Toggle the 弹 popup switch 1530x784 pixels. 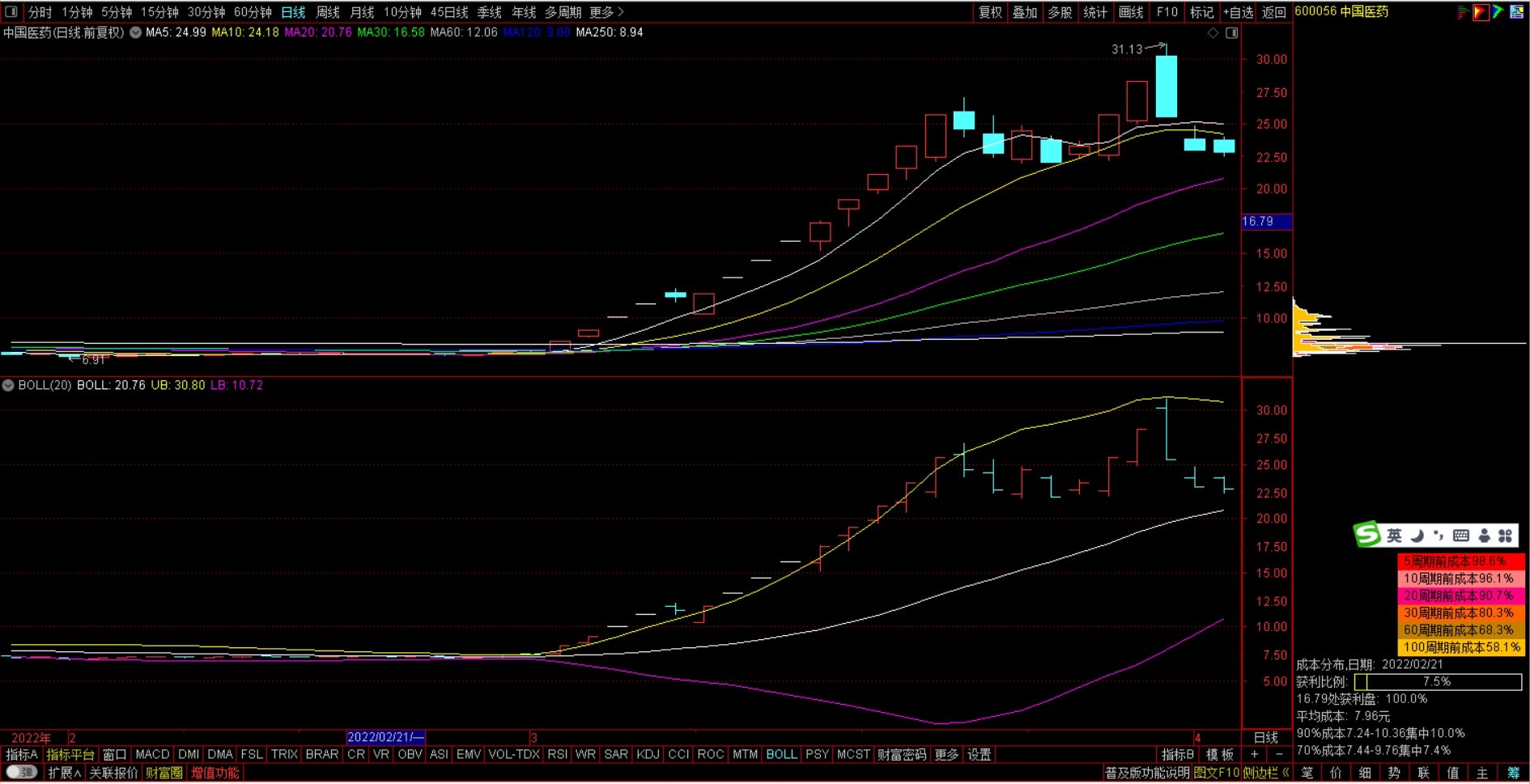point(21,773)
